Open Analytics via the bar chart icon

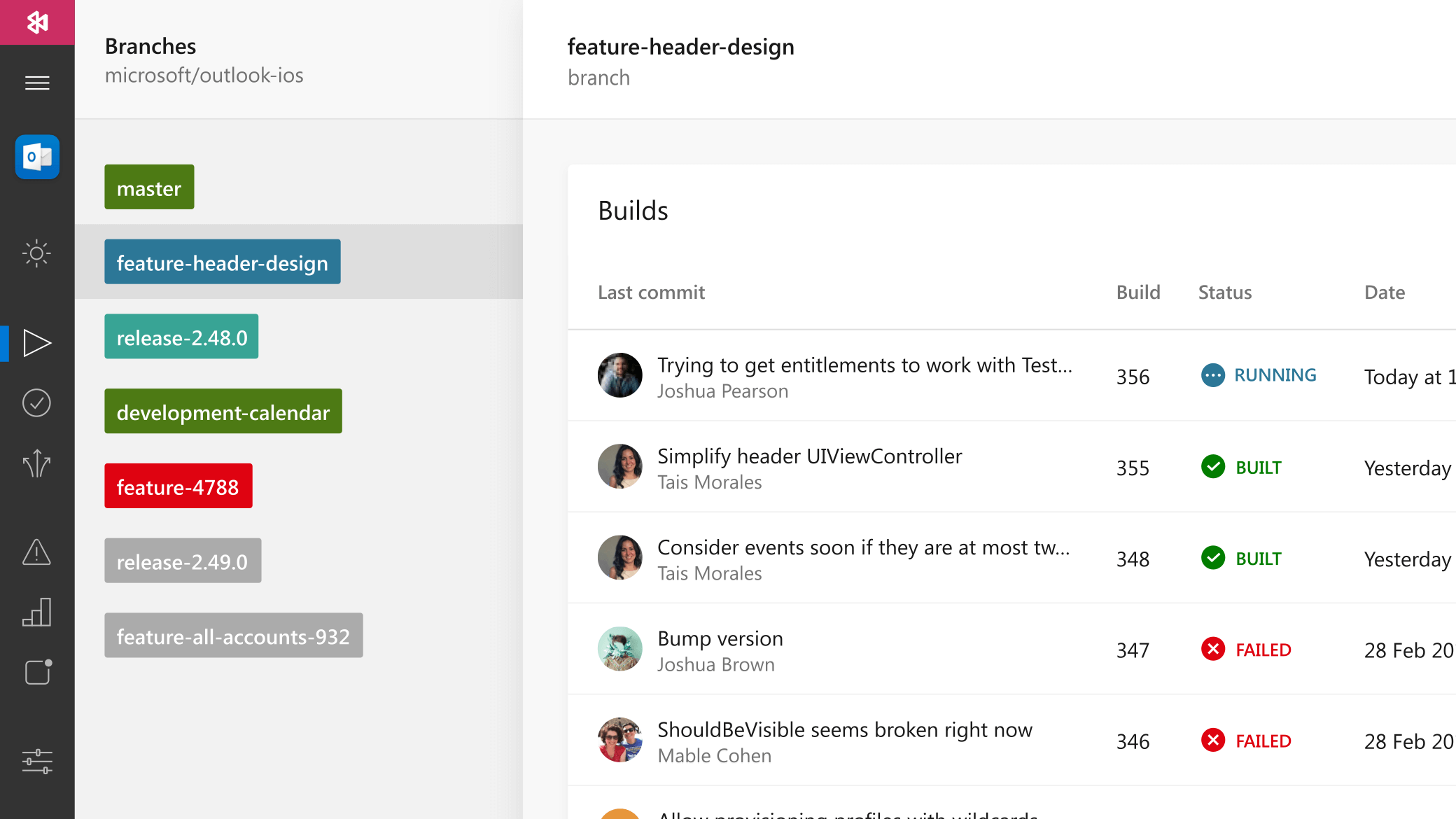click(x=36, y=612)
